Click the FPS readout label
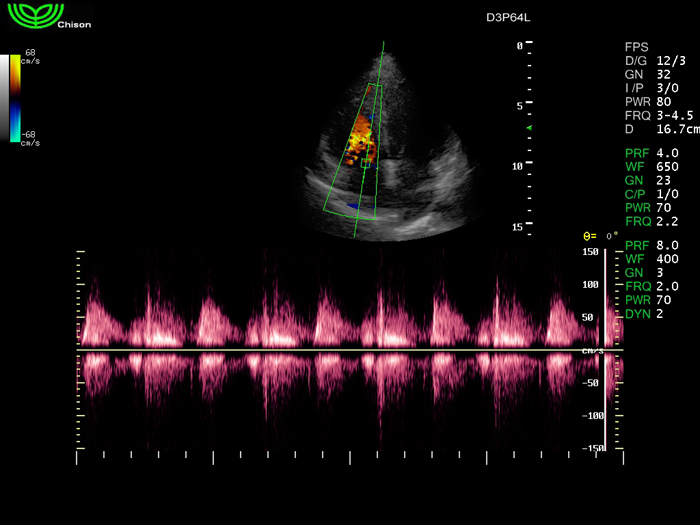700x525 pixels. [x=636, y=47]
